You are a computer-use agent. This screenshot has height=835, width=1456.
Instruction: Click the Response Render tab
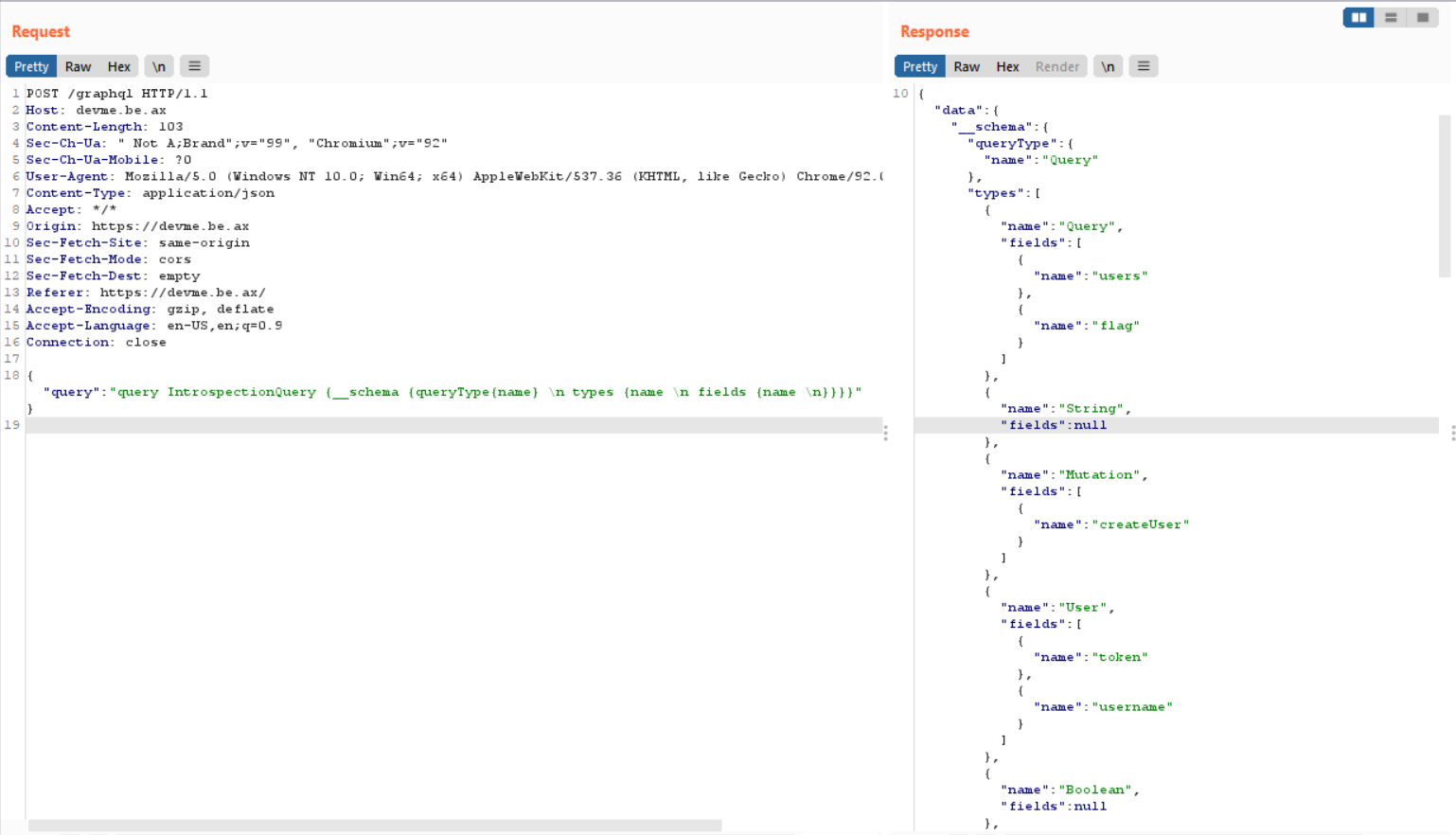[x=1056, y=66]
